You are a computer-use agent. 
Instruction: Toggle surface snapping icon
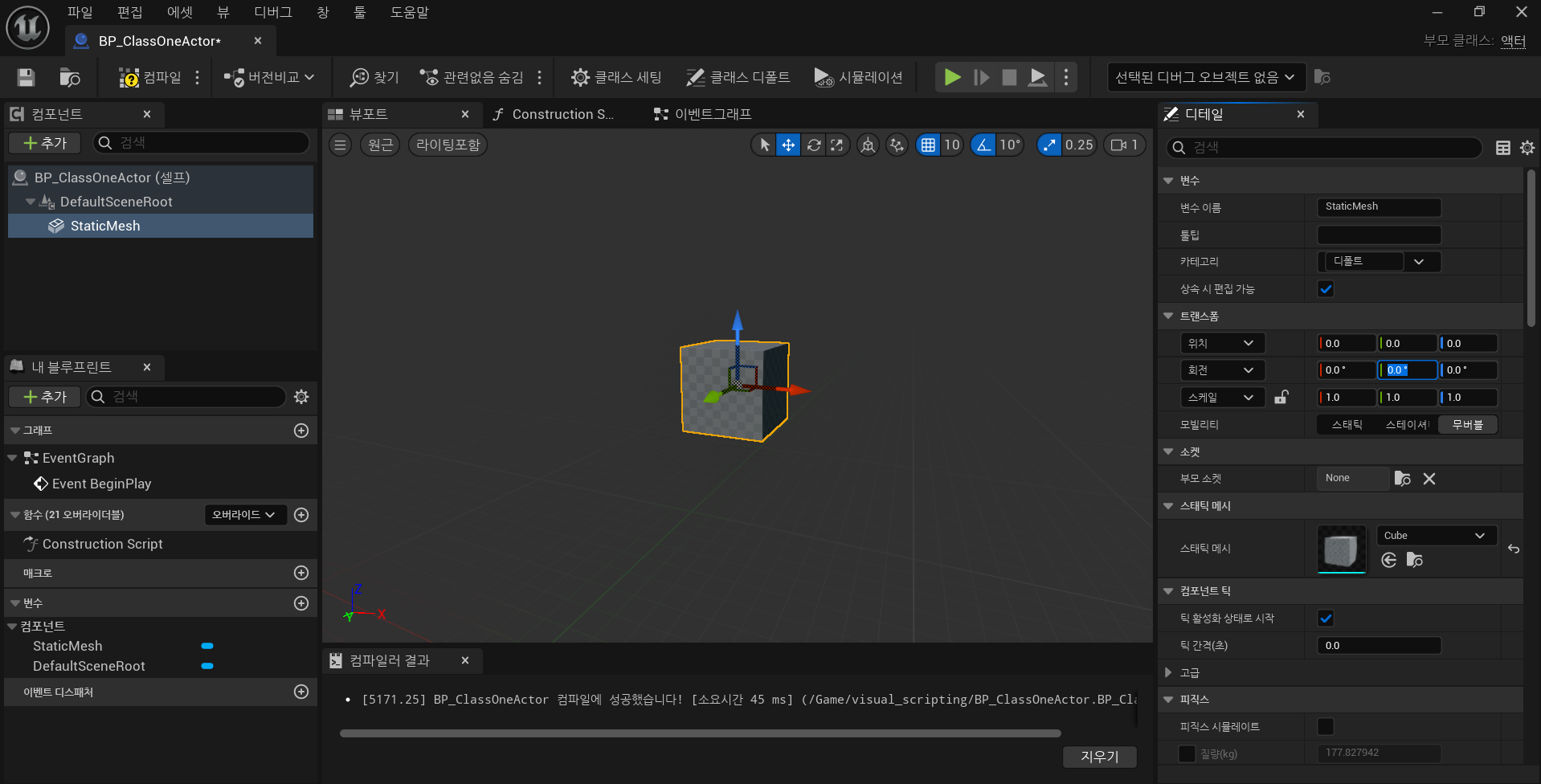(x=897, y=145)
